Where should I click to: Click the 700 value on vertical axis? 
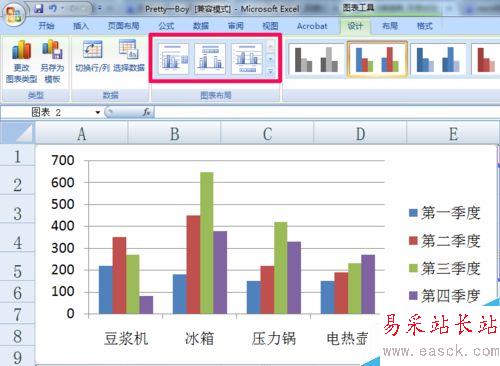(x=63, y=160)
